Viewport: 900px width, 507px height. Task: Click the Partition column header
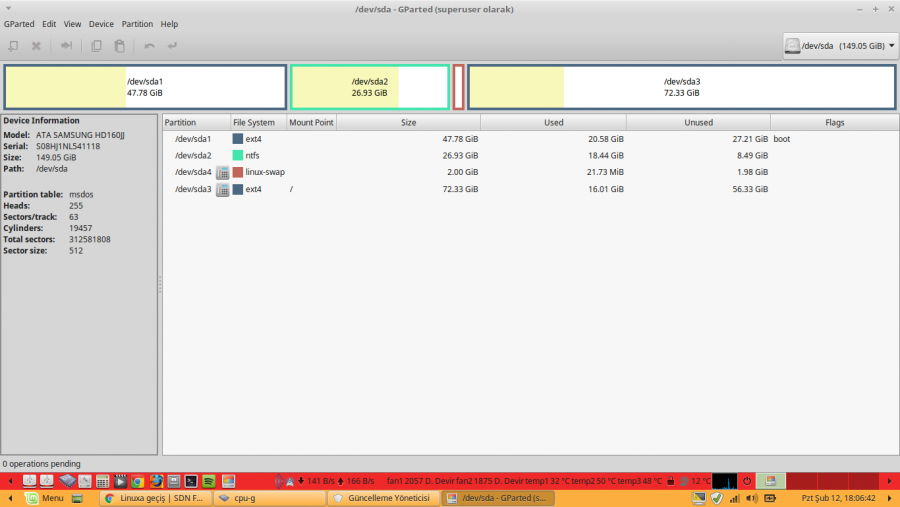pos(196,122)
